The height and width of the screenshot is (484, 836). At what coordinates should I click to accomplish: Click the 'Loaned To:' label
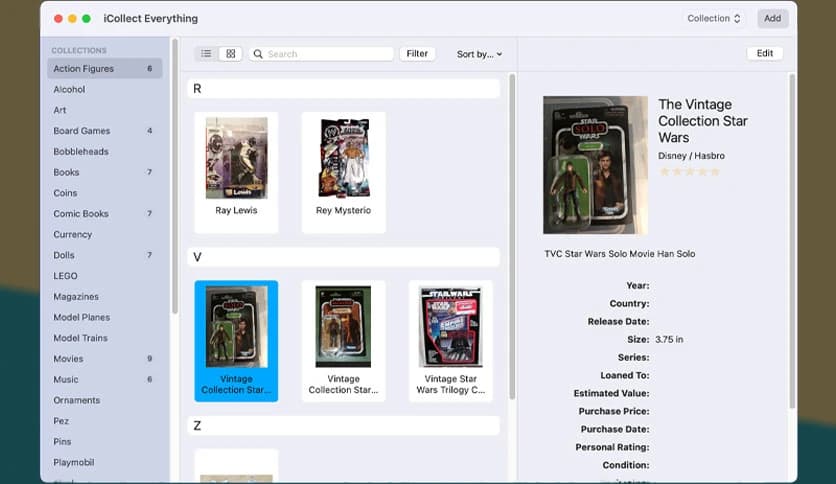click(x=625, y=375)
